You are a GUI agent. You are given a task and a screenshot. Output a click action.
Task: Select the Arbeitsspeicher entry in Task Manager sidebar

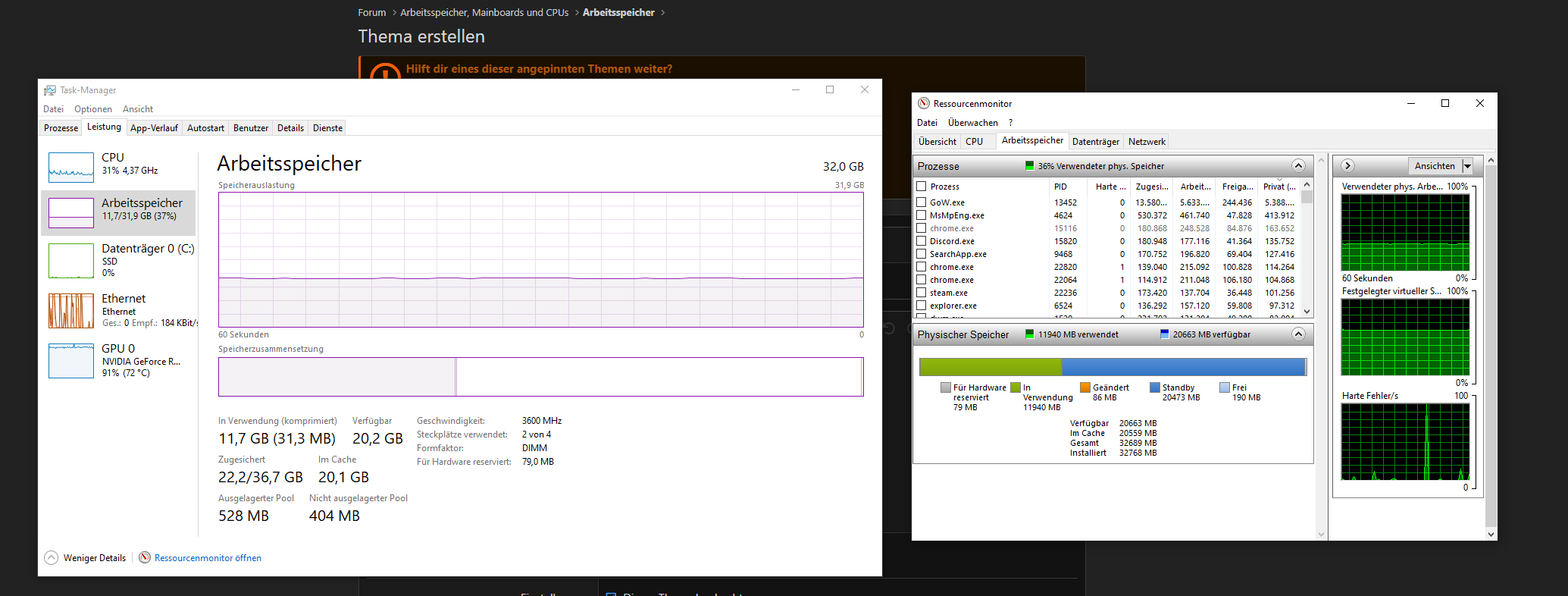118,212
